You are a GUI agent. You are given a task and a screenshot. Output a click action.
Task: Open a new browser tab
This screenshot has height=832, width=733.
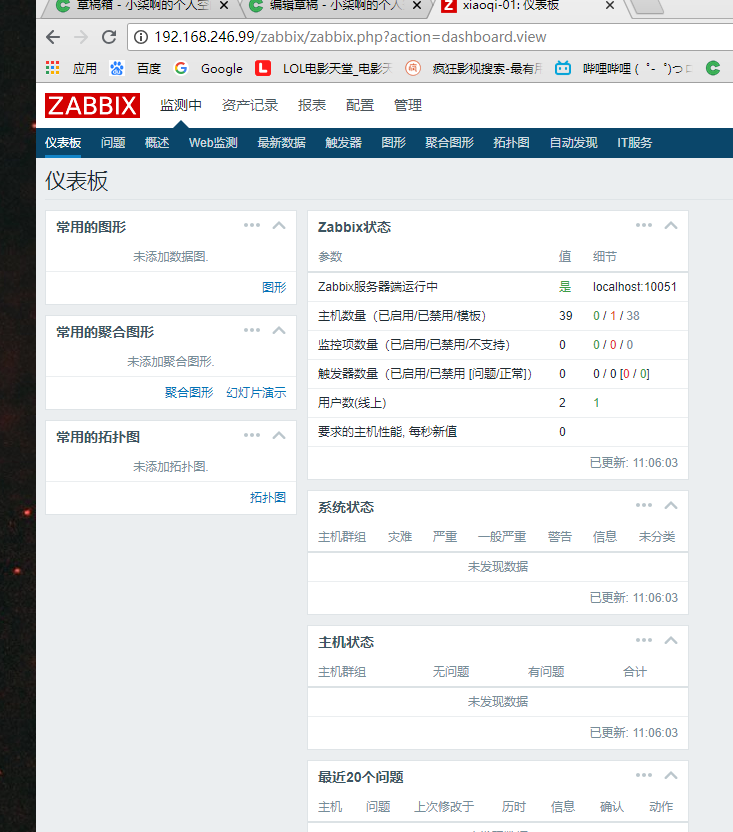click(x=646, y=6)
